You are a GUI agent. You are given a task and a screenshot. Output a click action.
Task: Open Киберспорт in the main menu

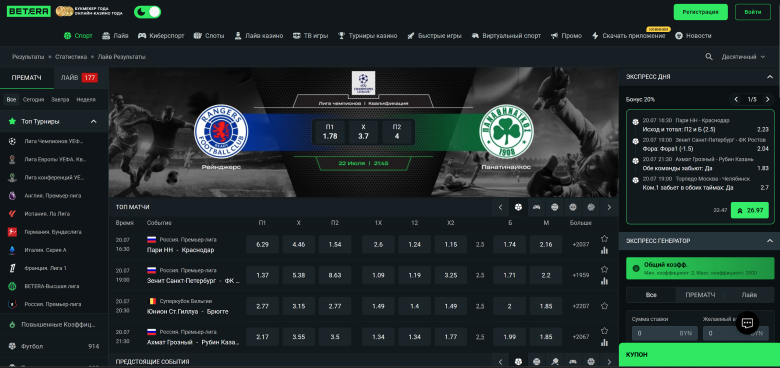(x=161, y=36)
